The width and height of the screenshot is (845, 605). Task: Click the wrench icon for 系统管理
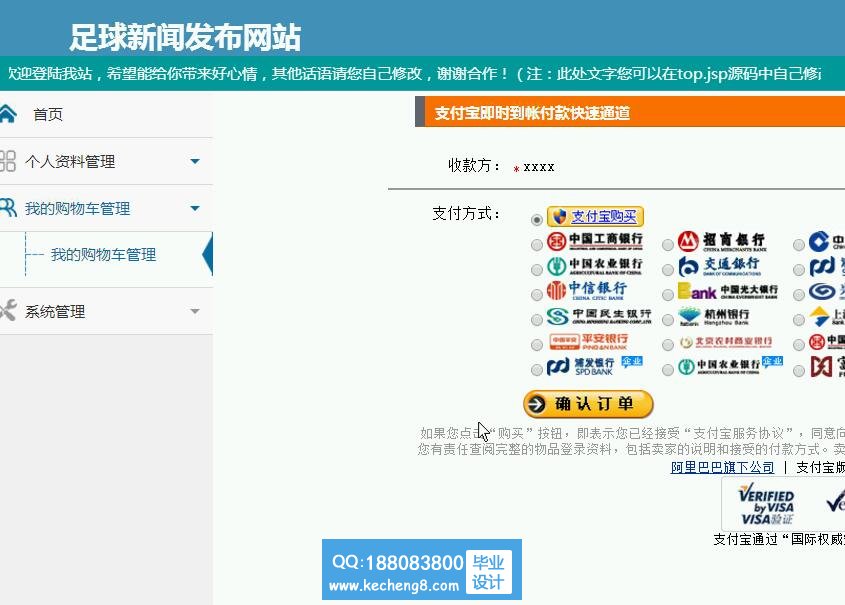pyautogui.click(x=8, y=311)
